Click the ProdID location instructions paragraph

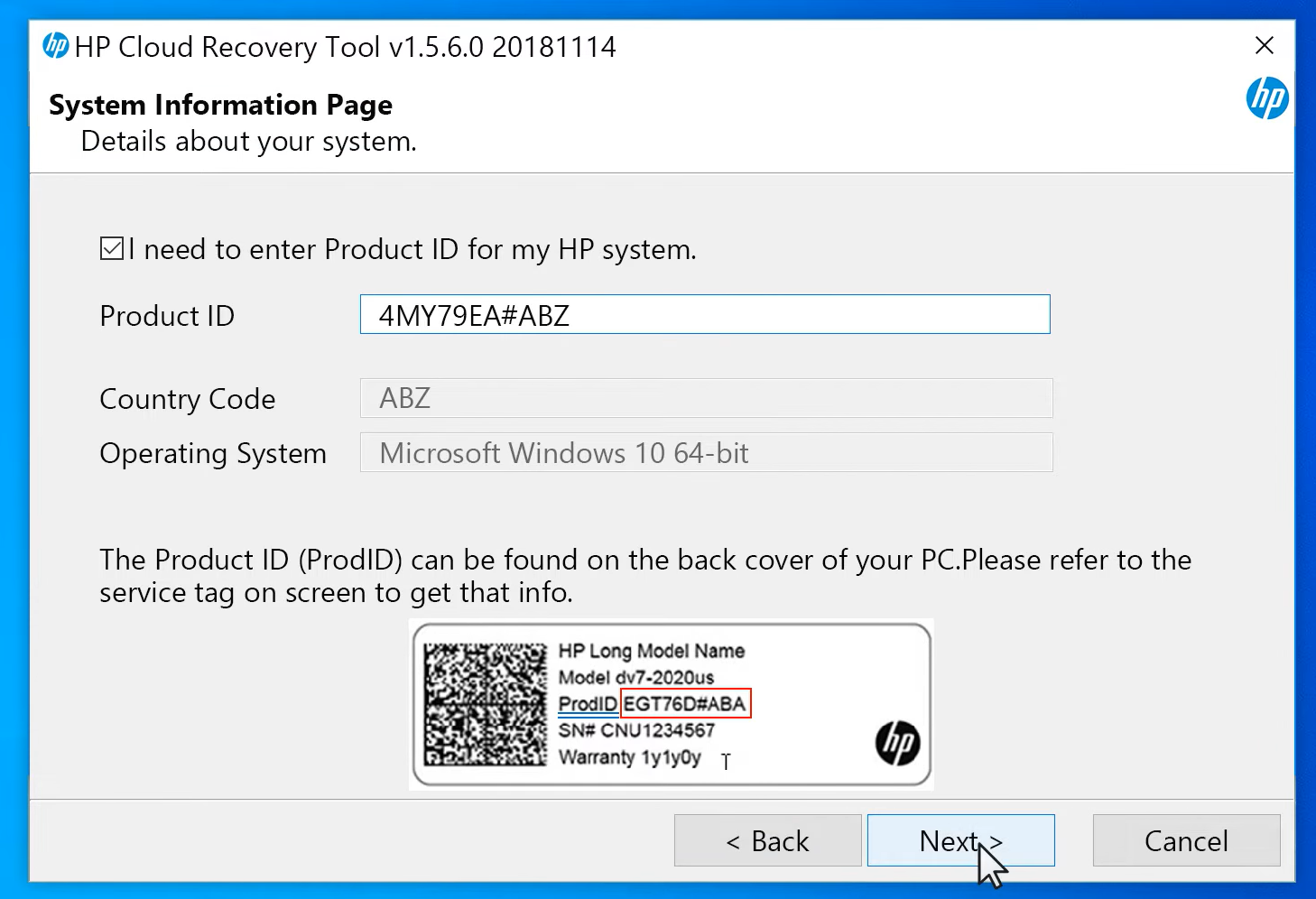tap(645, 576)
